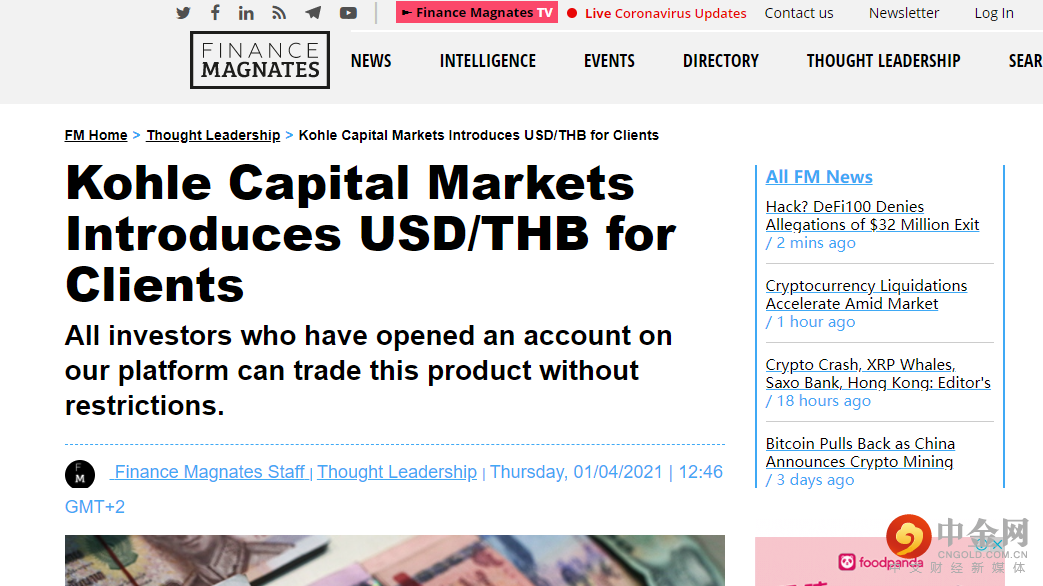Close the foodpanda ad with X
1043x586 pixels.
coord(998,545)
